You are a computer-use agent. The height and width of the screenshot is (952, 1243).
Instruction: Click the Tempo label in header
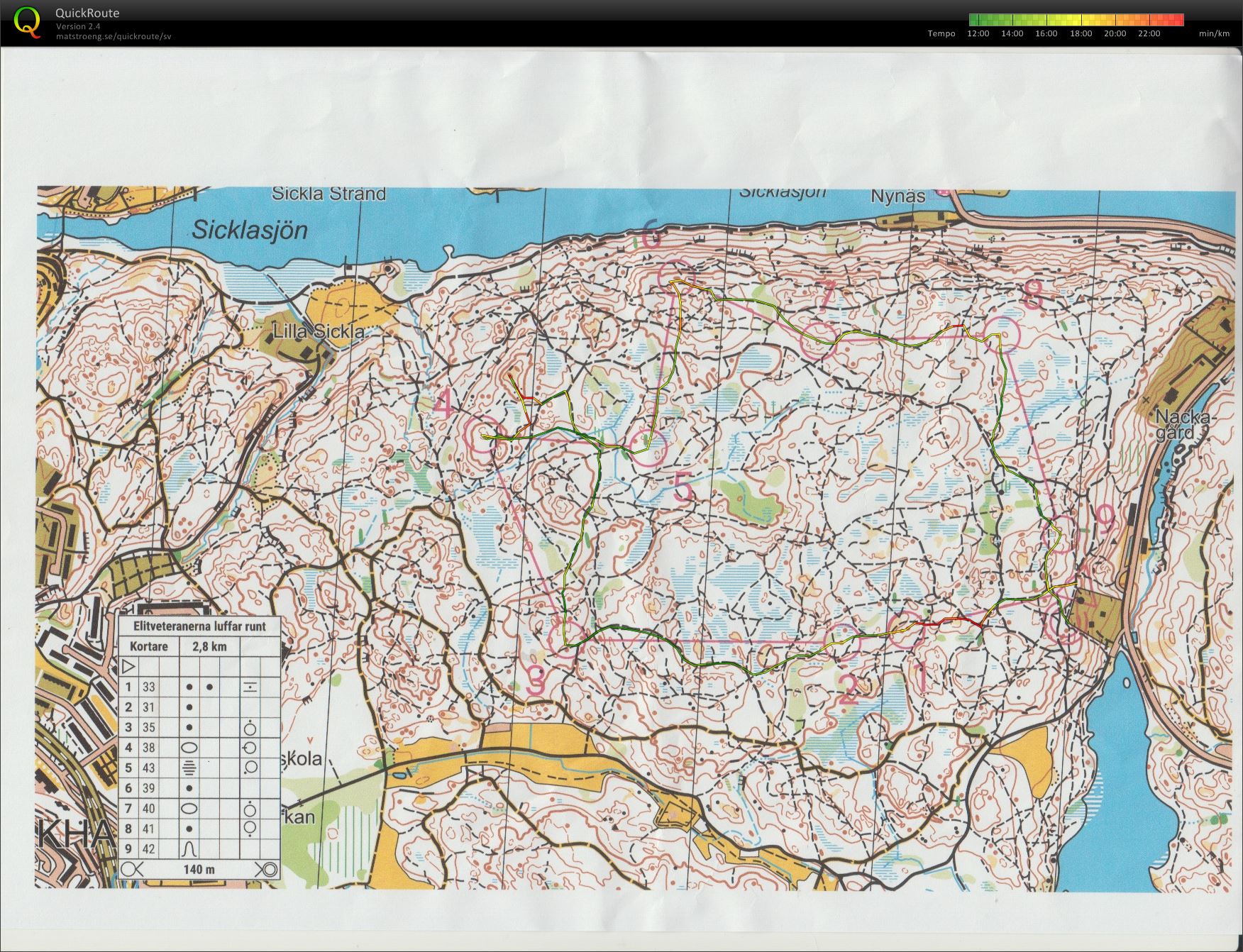[x=941, y=33]
